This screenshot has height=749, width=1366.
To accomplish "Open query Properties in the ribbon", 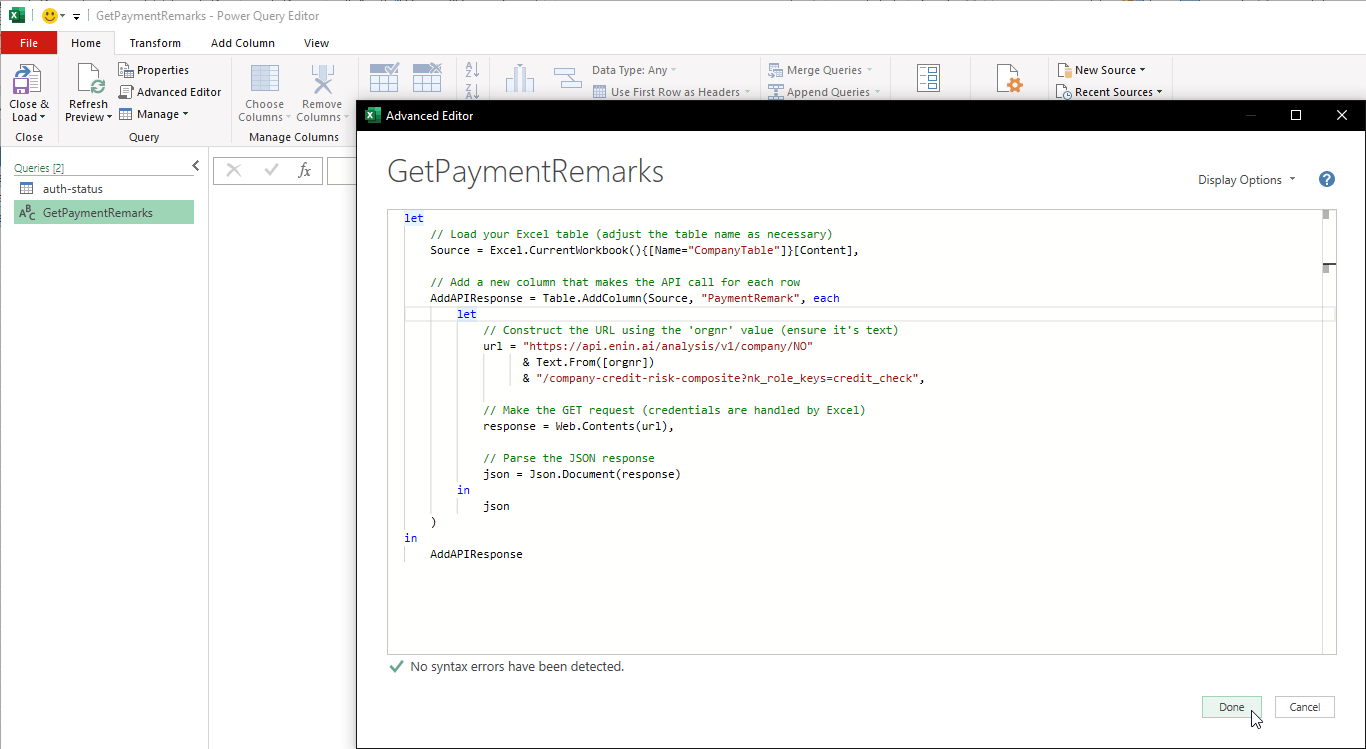I will tap(154, 70).
